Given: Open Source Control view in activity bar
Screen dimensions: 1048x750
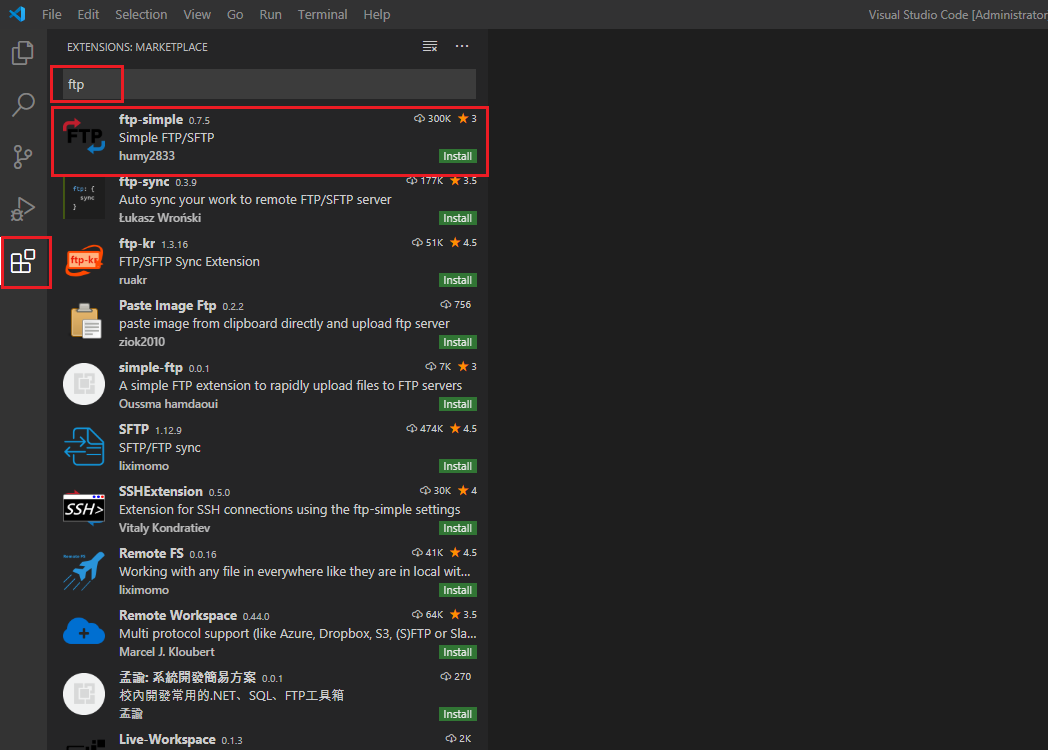Looking at the screenshot, I should (23, 157).
